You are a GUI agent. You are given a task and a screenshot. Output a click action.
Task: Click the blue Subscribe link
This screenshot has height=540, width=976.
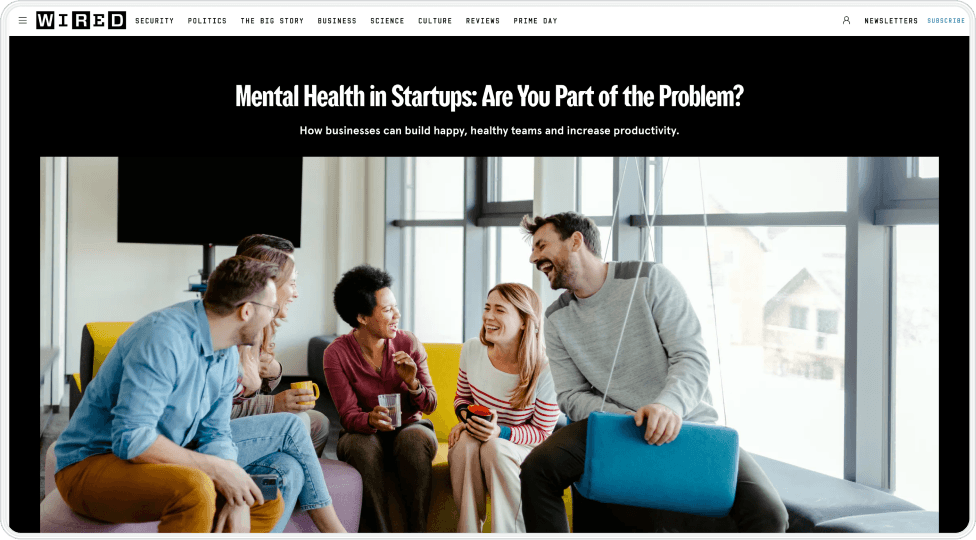[946, 21]
